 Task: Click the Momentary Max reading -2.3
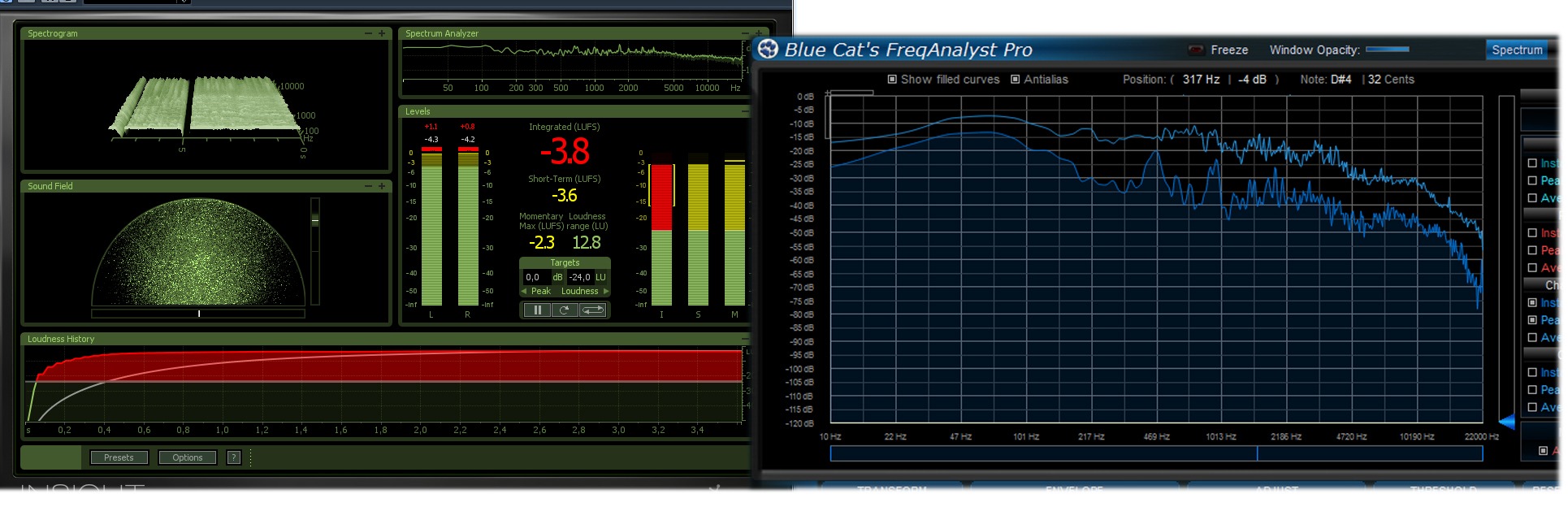point(542,243)
